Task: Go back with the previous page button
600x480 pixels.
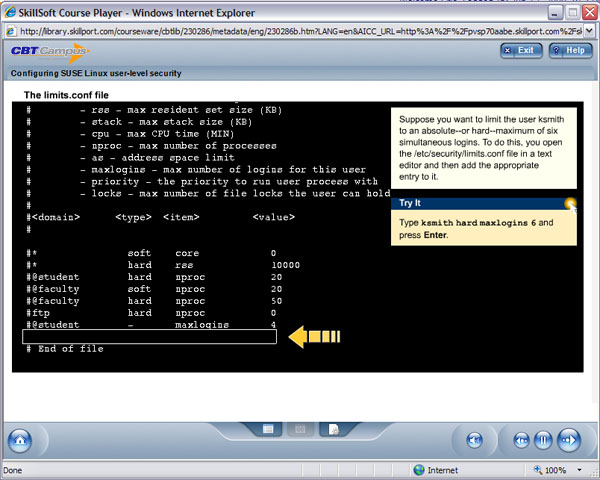Action: pyautogui.click(x=521, y=440)
